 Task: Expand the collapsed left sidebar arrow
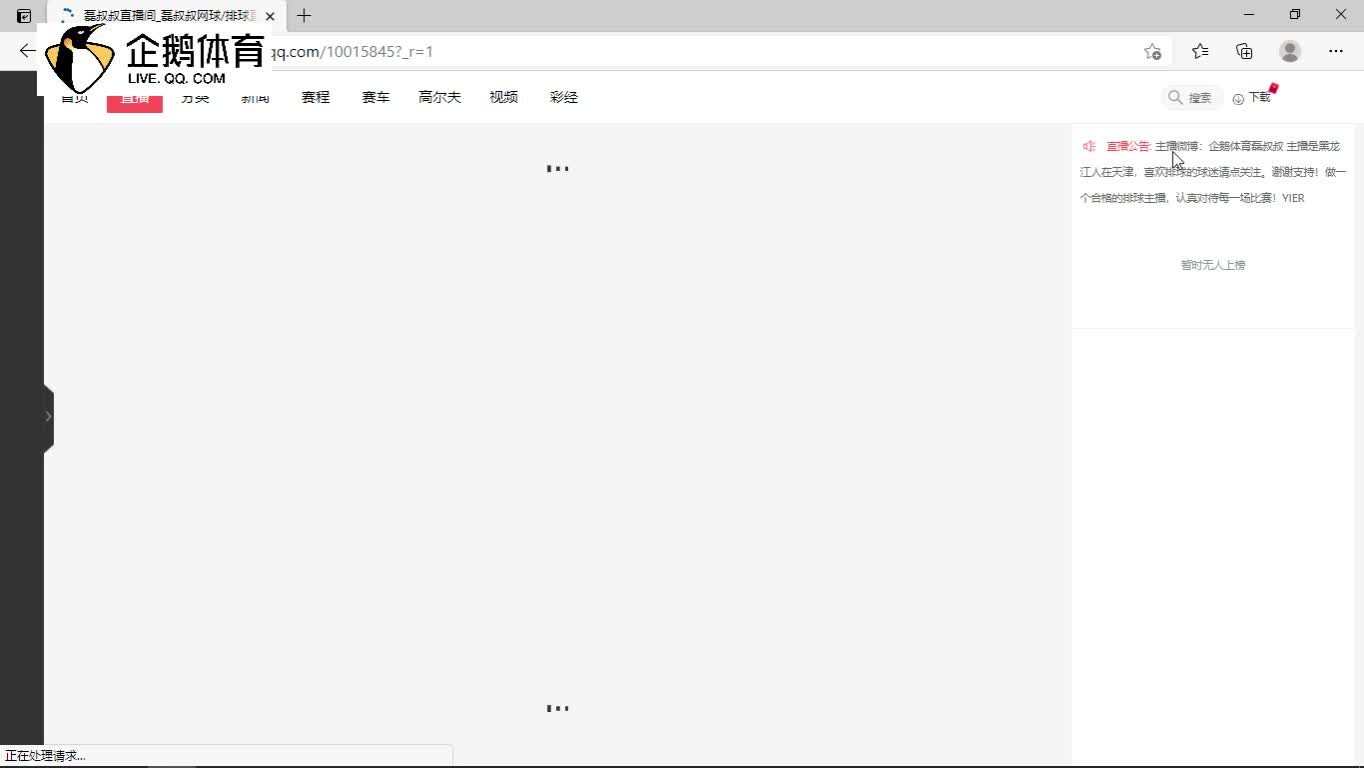(x=48, y=416)
